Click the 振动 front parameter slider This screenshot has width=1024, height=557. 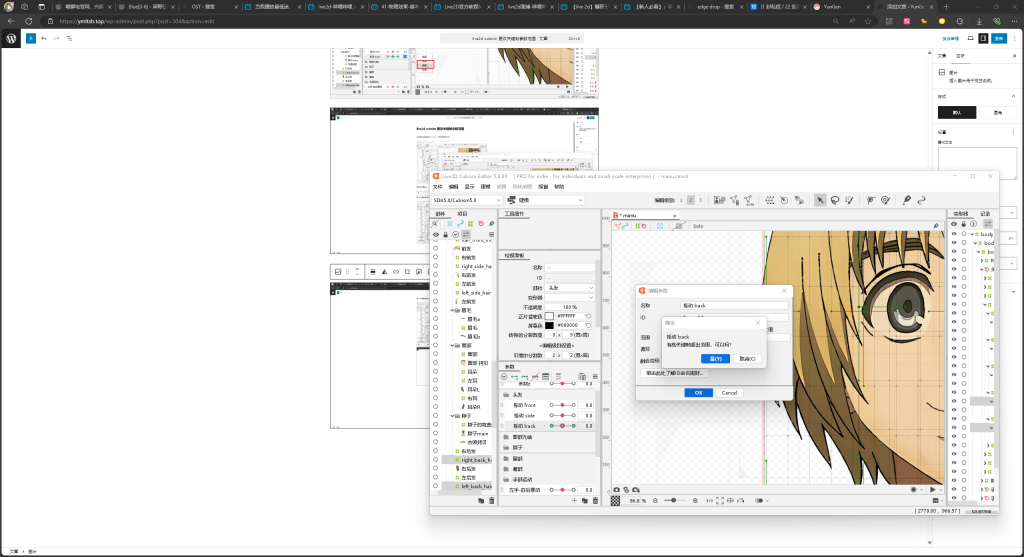pyautogui.click(x=562, y=405)
